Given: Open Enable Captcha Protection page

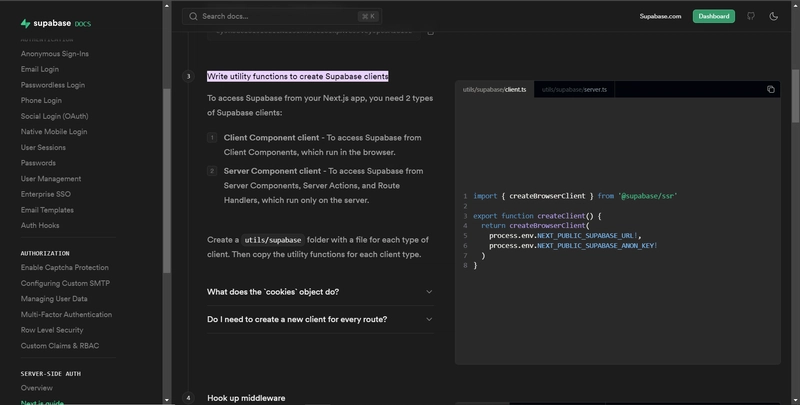Looking at the screenshot, I should click(x=65, y=267).
